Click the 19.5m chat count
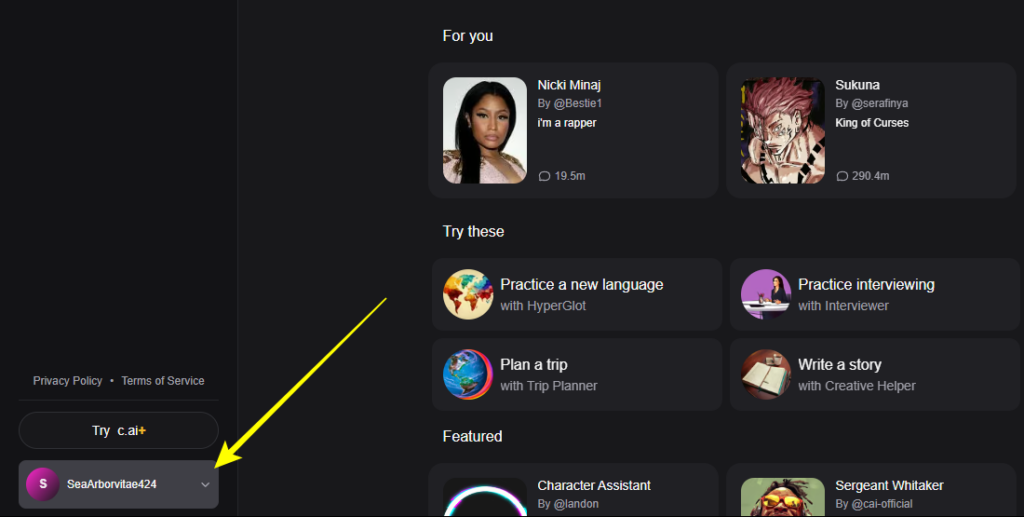The image size is (1024, 517). (x=569, y=176)
